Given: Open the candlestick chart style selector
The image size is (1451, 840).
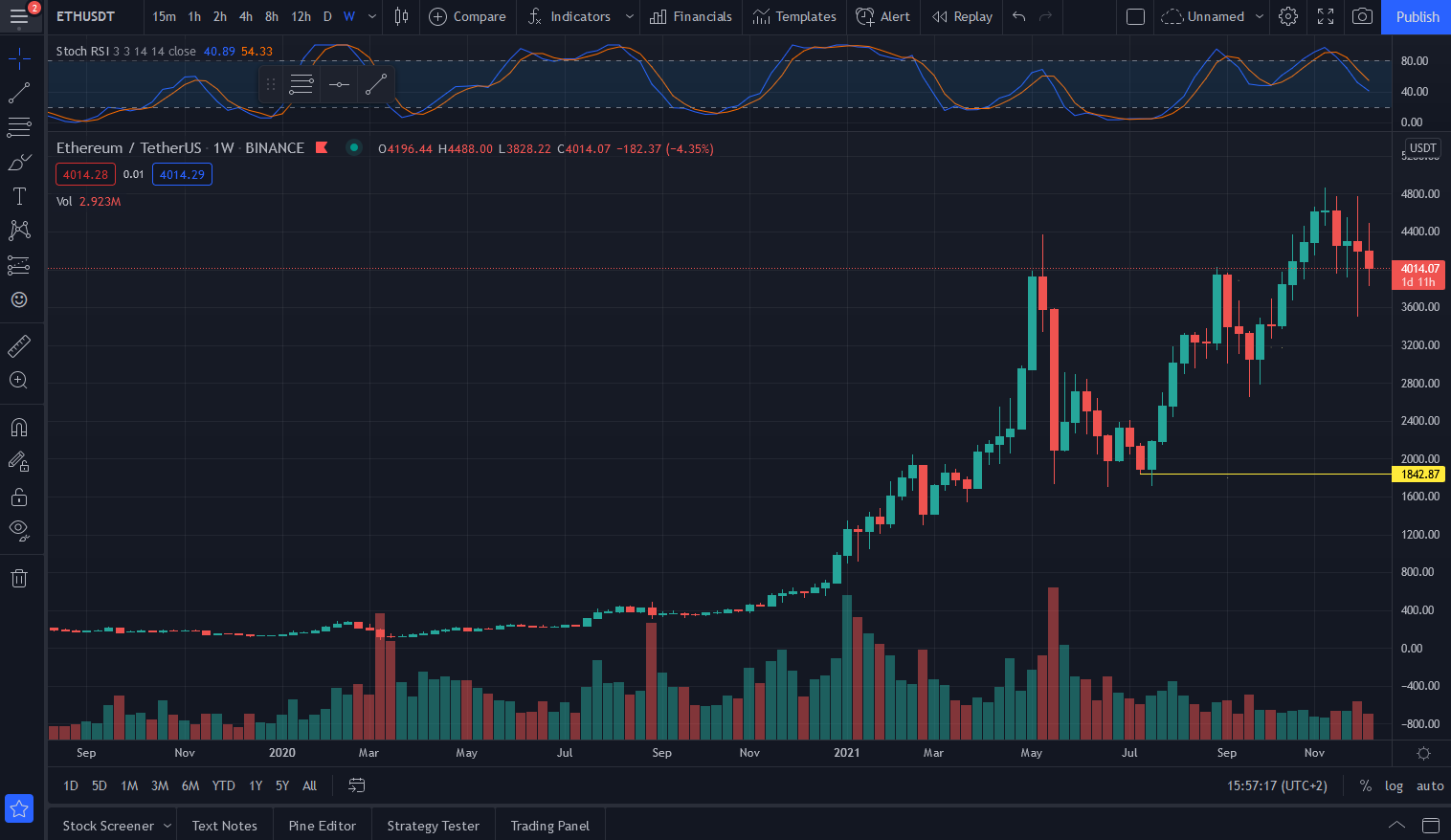Looking at the screenshot, I should coord(402,16).
